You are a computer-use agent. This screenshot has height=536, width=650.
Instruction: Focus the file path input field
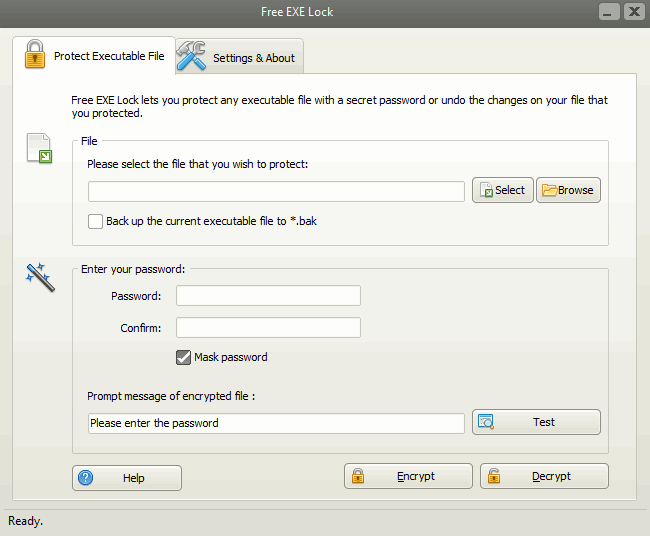[x=276, y=191]
